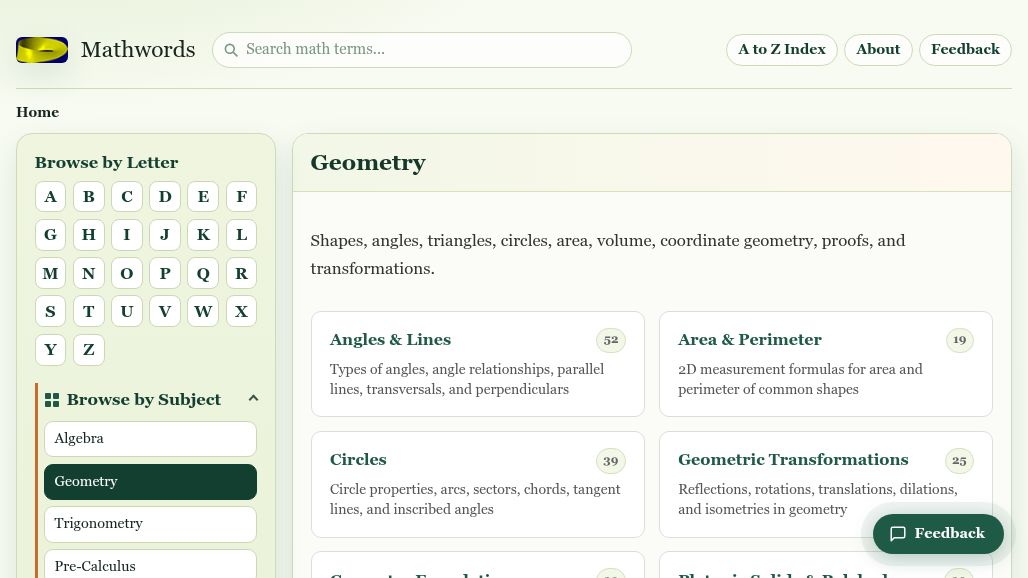1028x578 pixels.
Task: Select the letter Z button
Action: tap(88, 349)
